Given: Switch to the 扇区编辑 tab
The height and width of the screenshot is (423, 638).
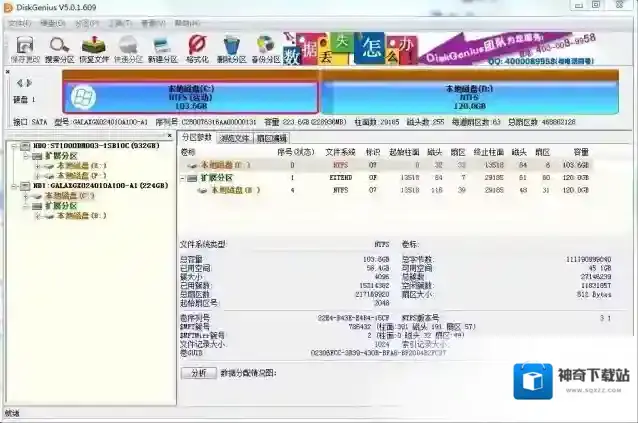Looking at the screenshot, I should (x=271, y=138).
